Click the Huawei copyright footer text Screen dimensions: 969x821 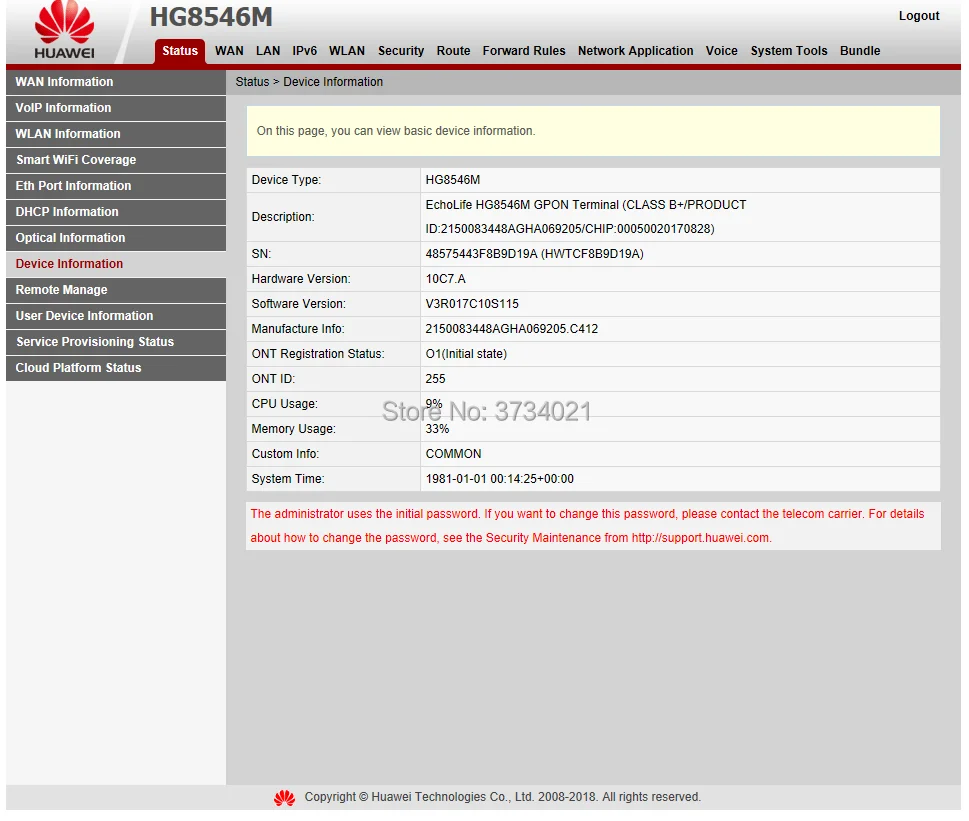coord(502,797)
